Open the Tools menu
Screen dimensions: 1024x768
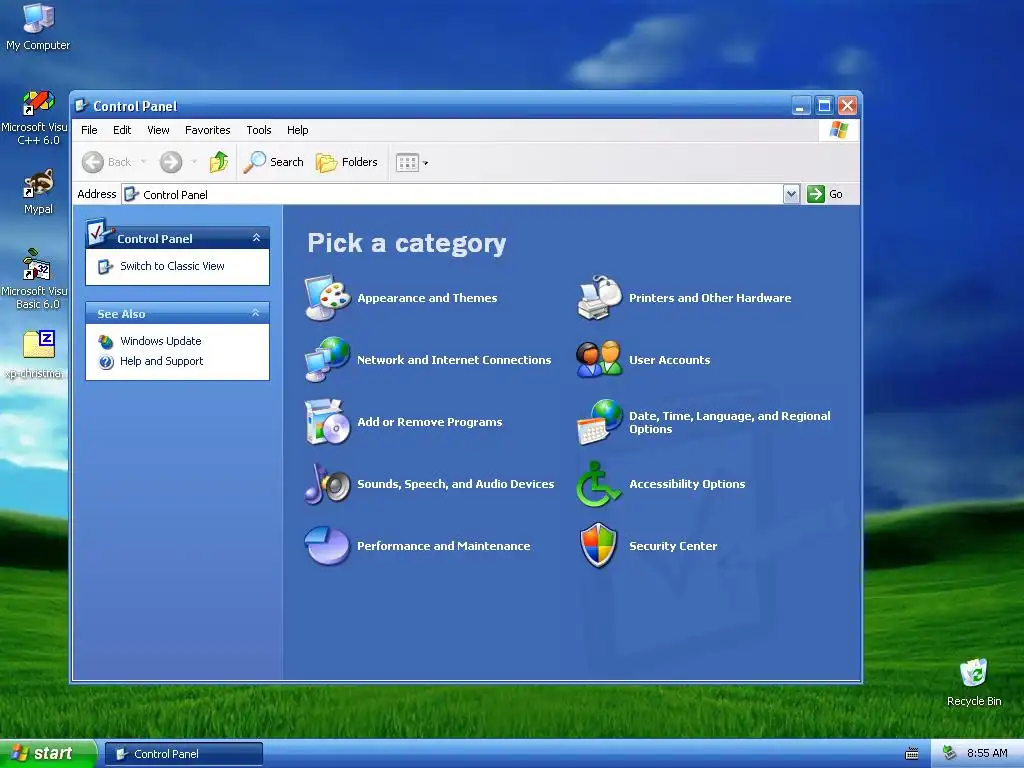pyautogui.click(x=259, y=130)
